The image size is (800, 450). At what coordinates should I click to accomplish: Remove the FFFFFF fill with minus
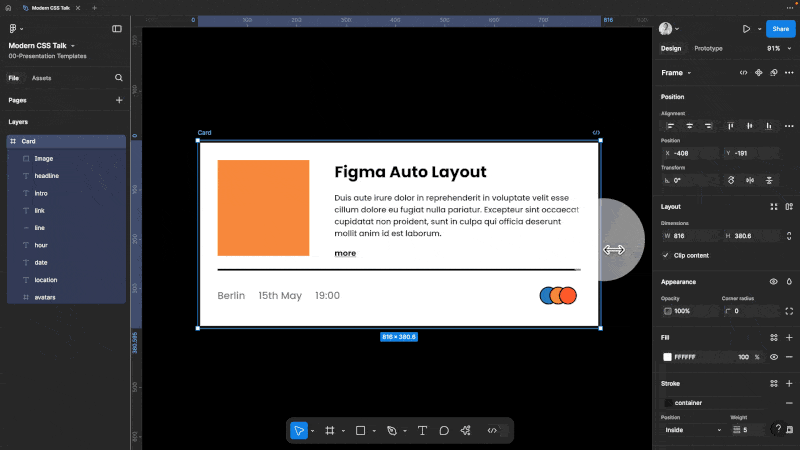point(789,357)
